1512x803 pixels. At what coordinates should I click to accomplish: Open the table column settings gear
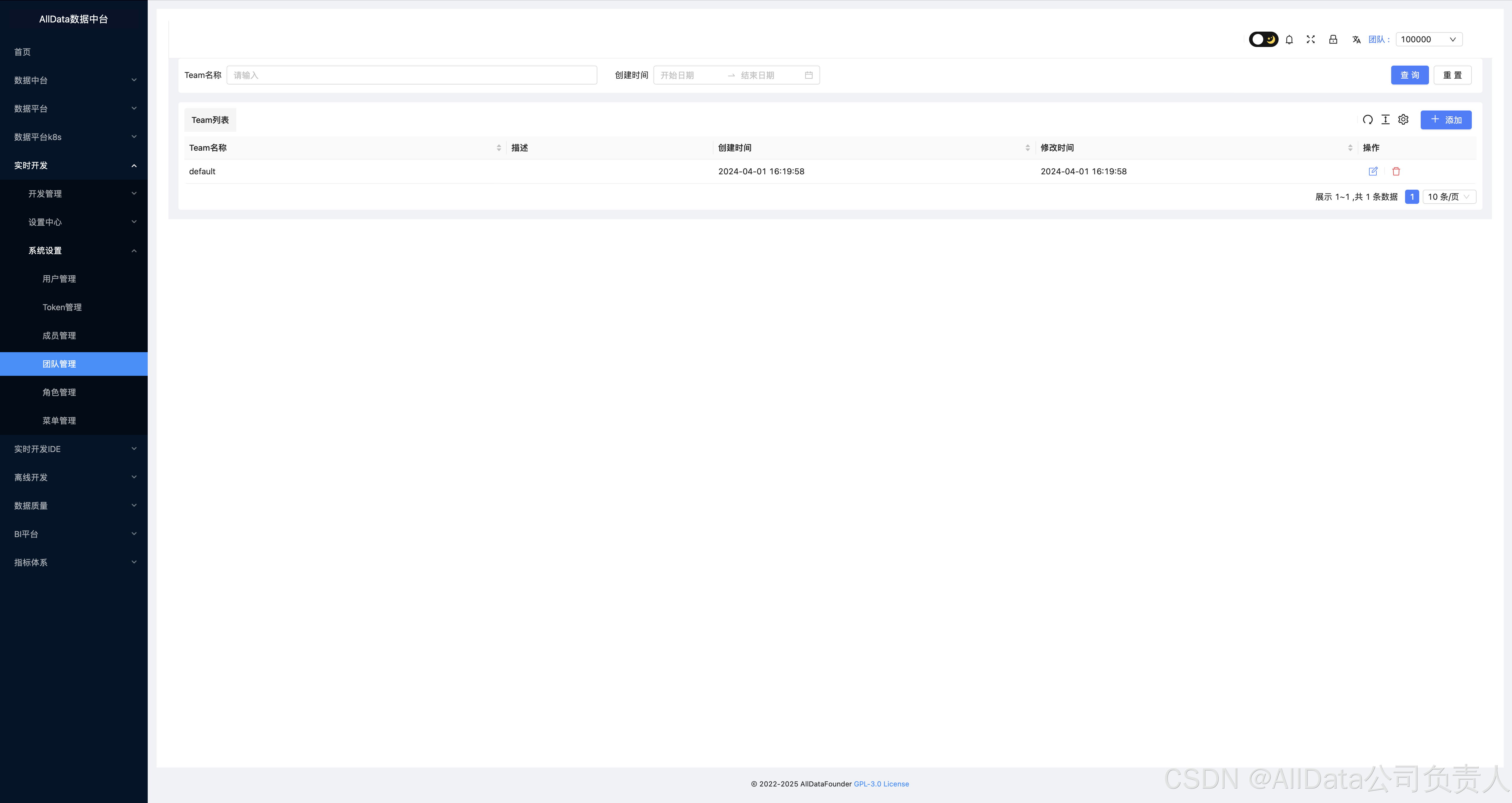pos(1403,120)
